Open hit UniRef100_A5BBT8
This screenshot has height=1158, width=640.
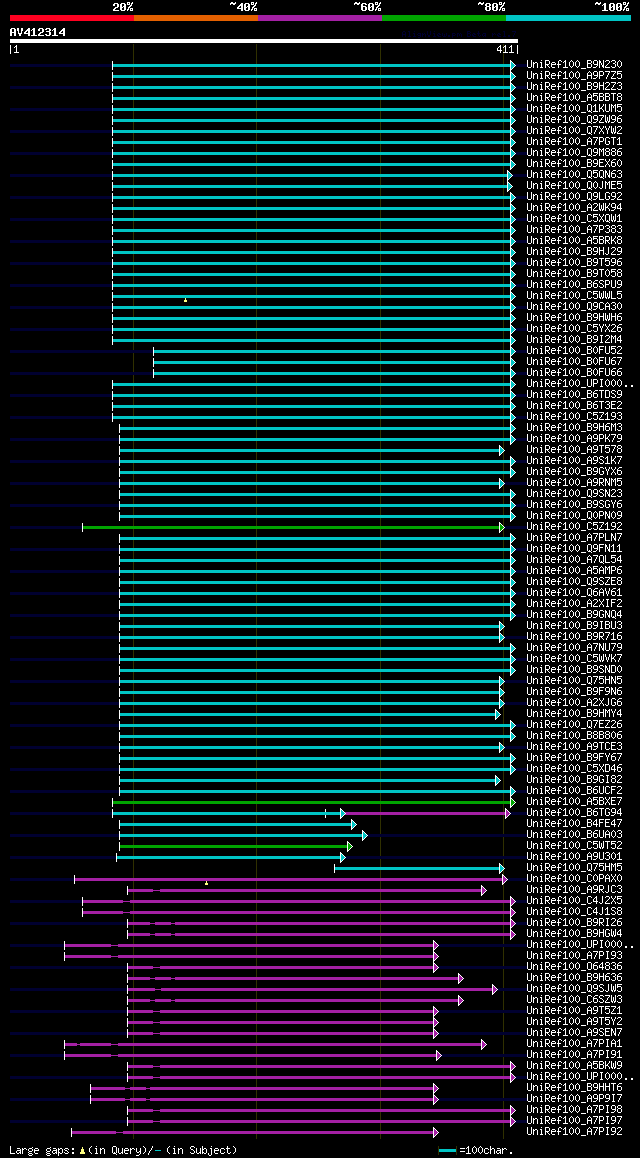pos(574,97)
